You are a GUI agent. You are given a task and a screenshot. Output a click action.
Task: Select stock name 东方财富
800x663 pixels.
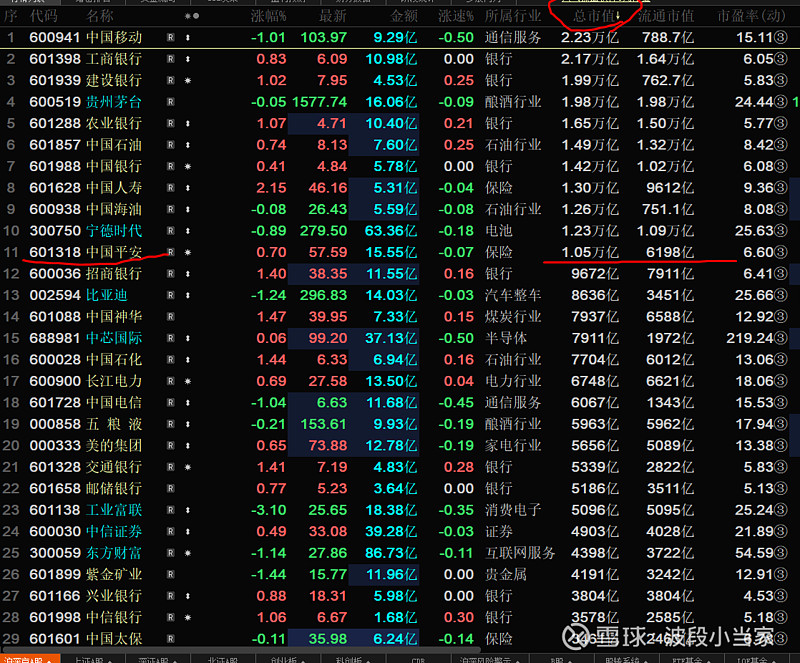click(113, 553)
